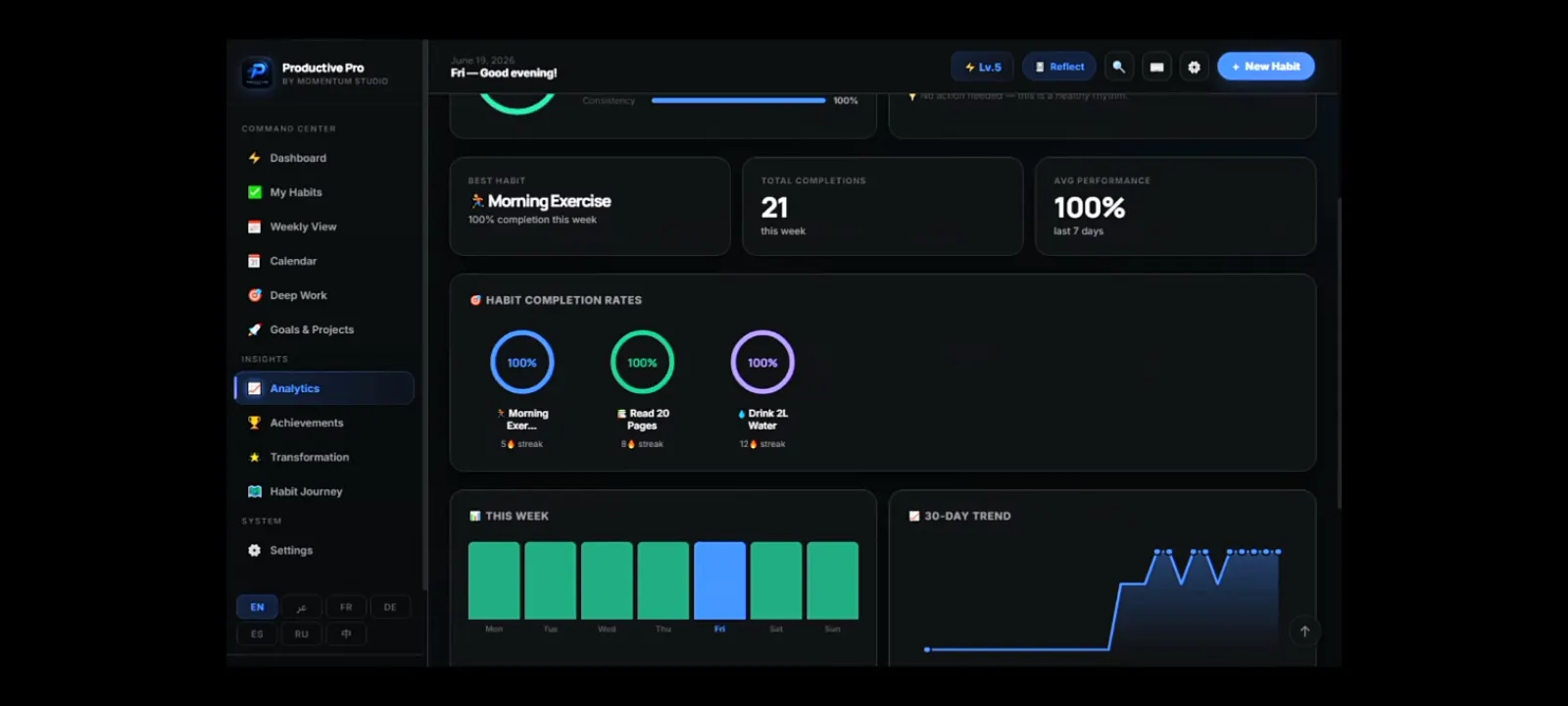Click the Sun bar in This Week chart
Image resolution: width=1568 pixels, height=706 pixels.
[832, 580]
